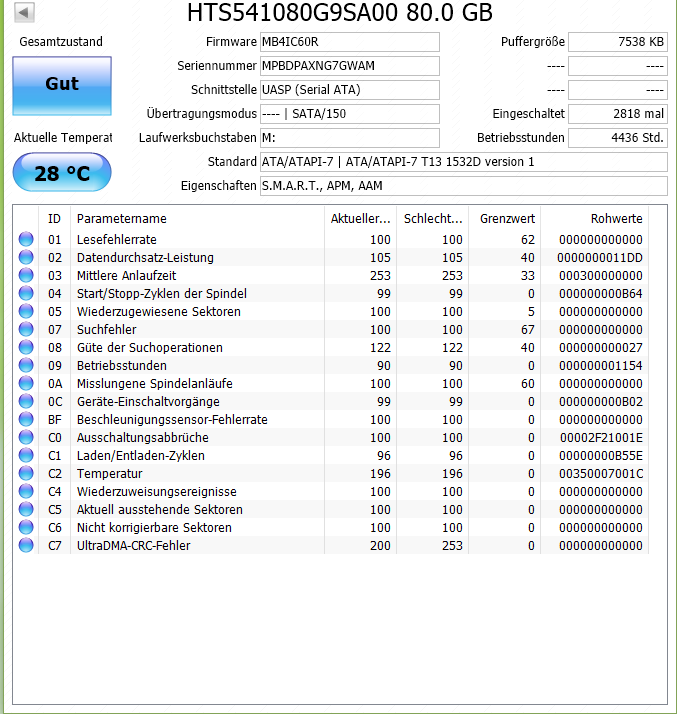Click status dot for Datendurchsatz-Leistung row
This screenshot has width=677, height=714.
pos(26,257)
